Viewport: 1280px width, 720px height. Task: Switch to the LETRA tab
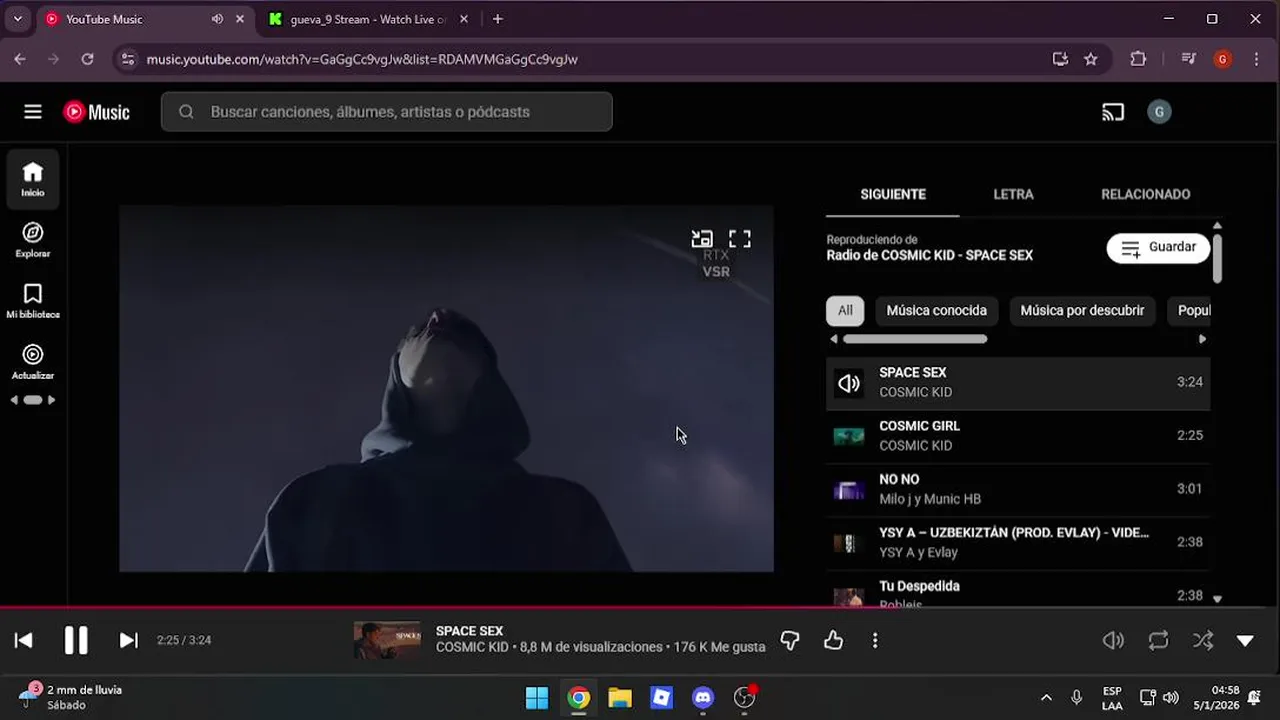pyautogui.click(x=1013, y=194)
